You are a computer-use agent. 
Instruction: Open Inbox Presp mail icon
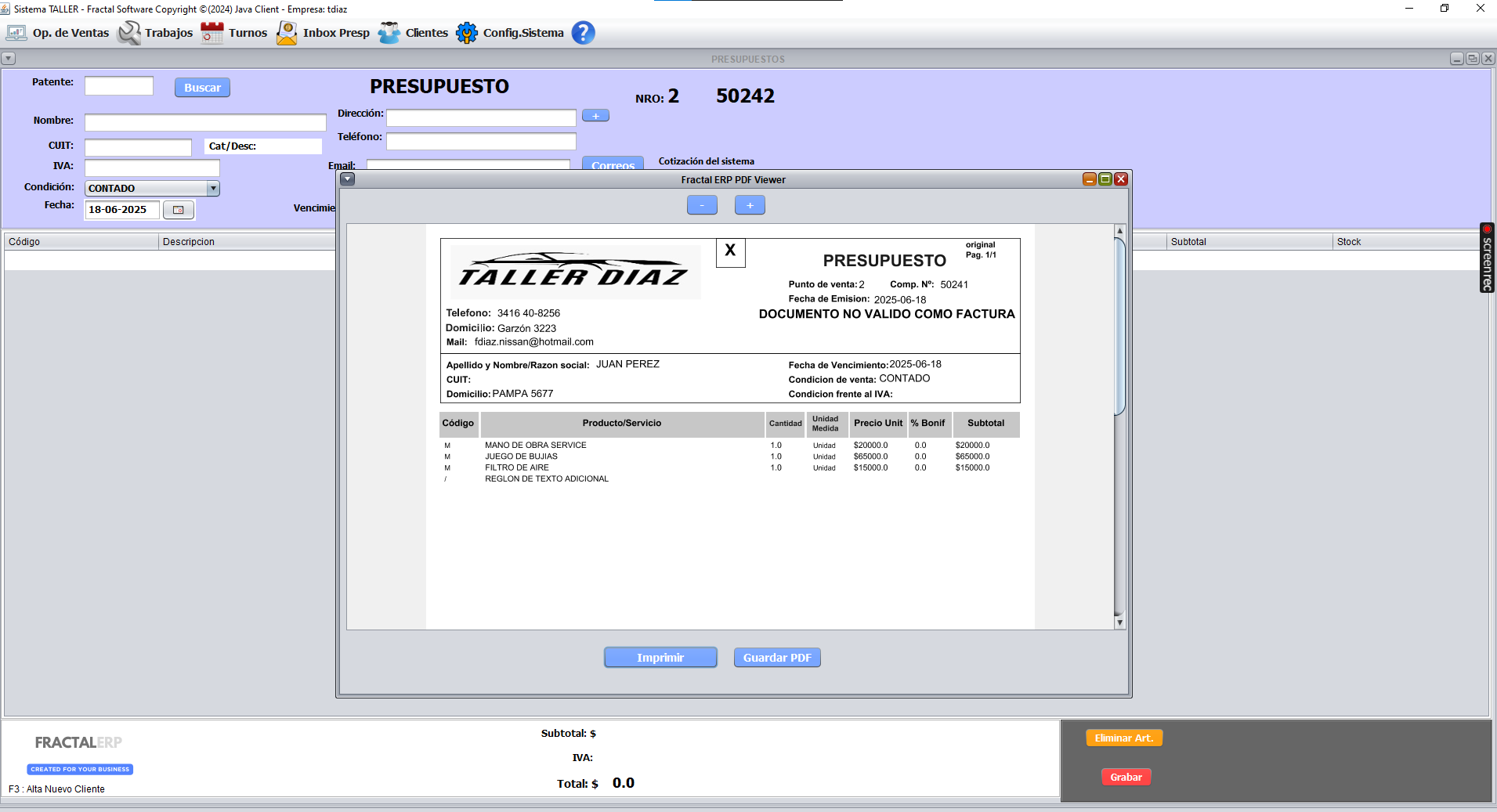tap(287, 33)
